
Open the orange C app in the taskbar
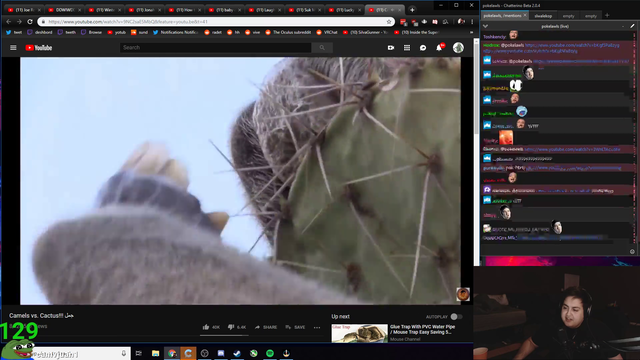[x=188, y=353]
